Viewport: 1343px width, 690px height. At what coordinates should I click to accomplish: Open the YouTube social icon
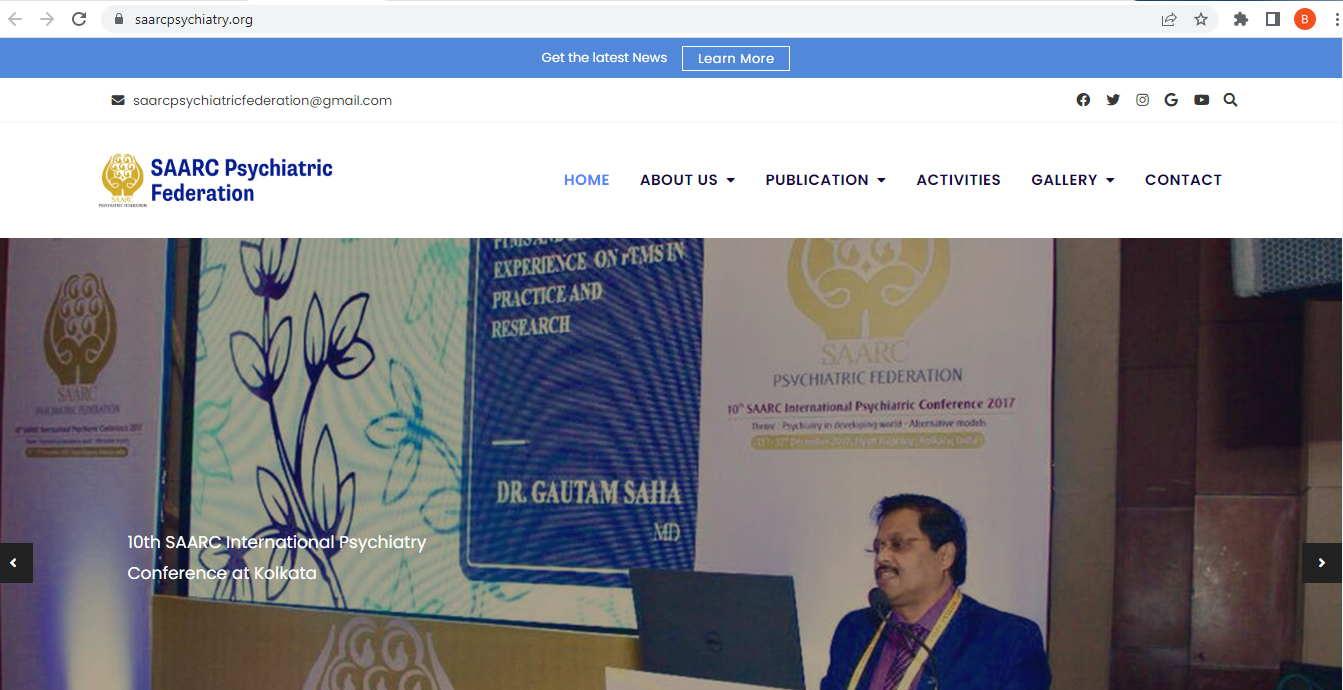[x=1201, y=100]
